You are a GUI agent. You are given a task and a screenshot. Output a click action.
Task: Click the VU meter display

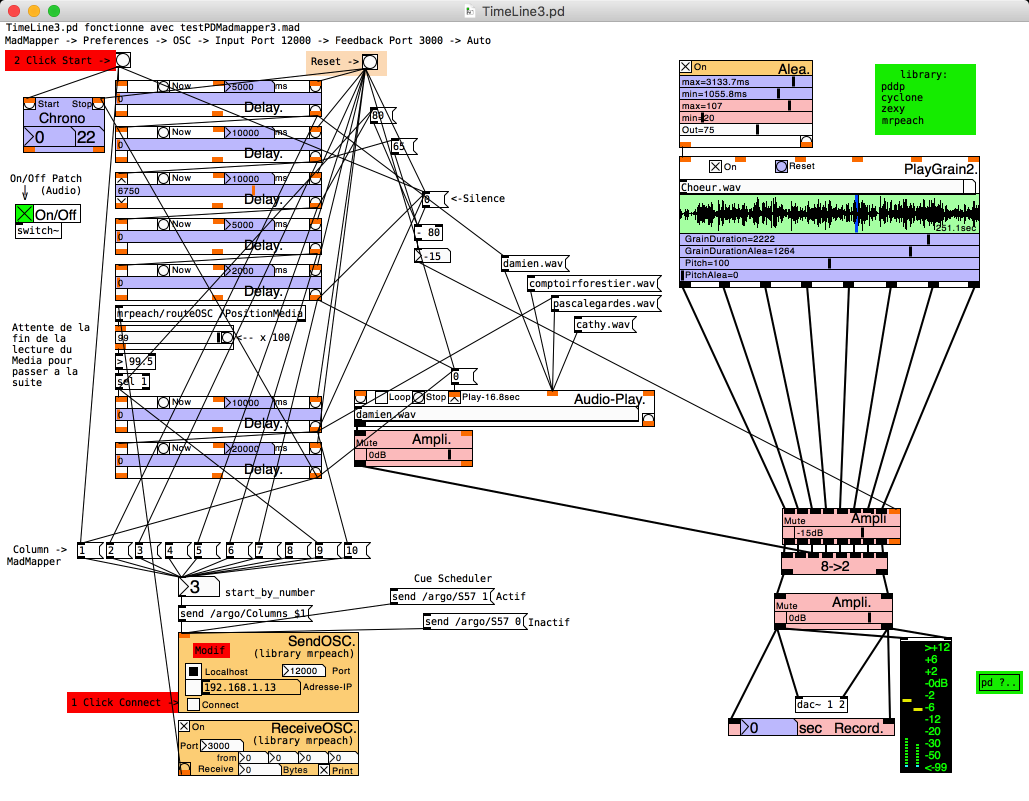tap(925, 705)
